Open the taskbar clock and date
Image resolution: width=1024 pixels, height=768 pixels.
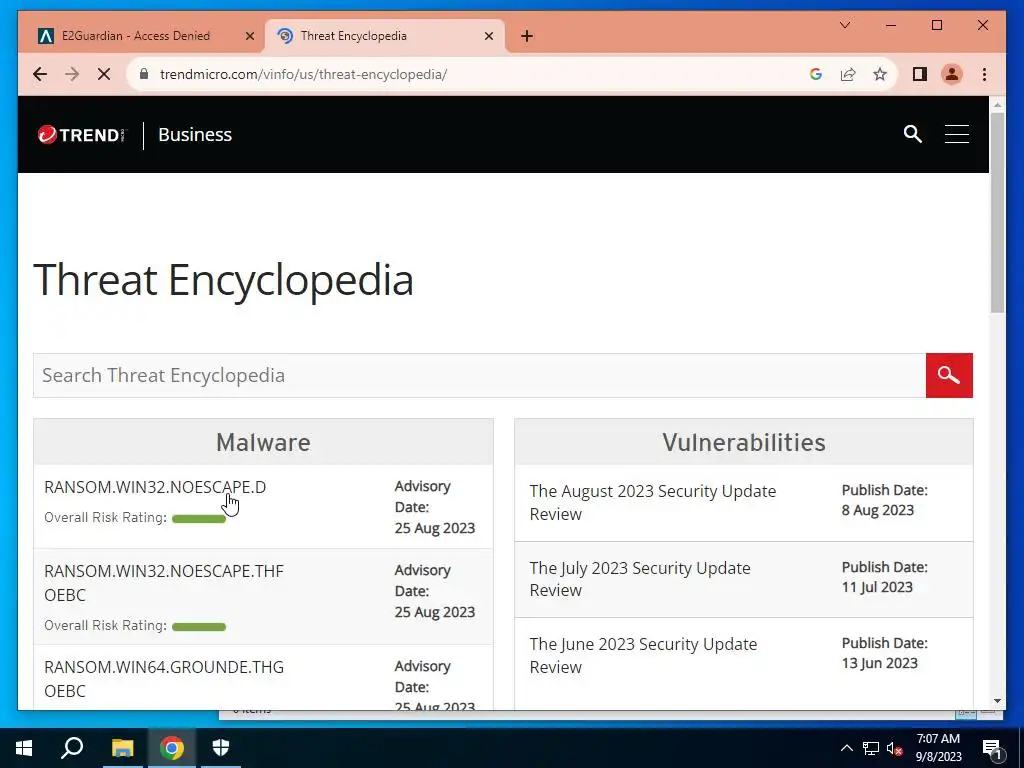(x=938, y=748)
